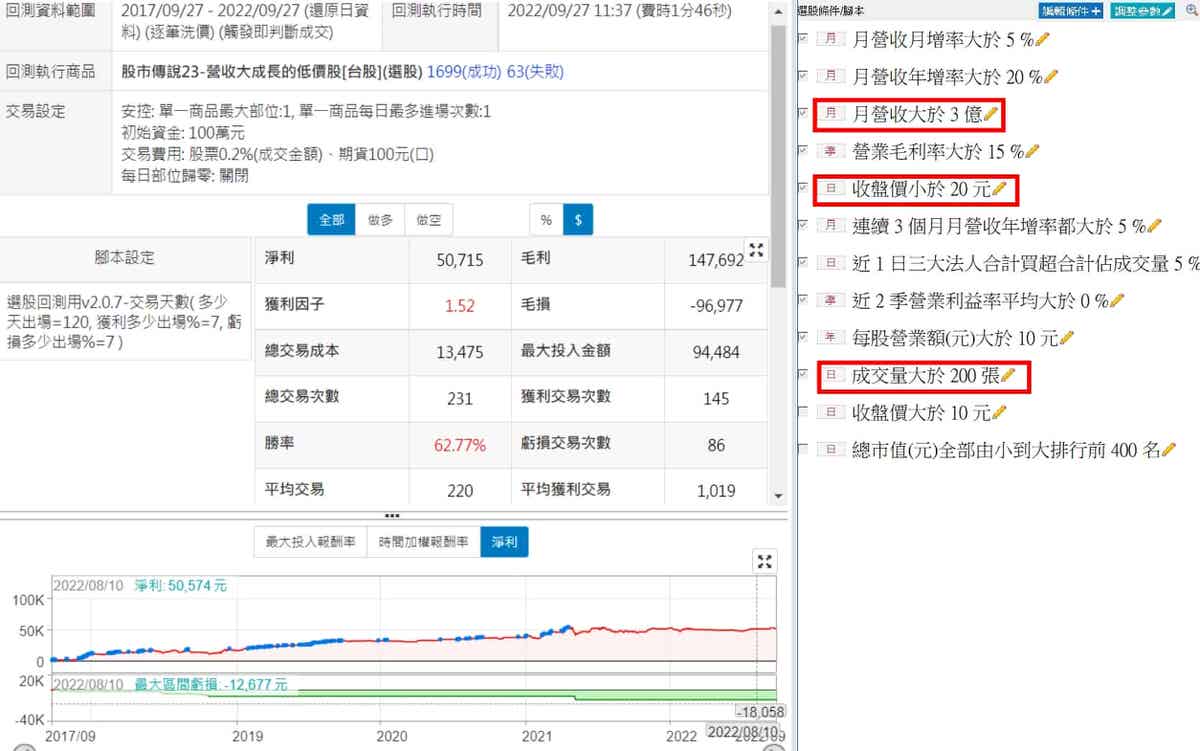Expand the statistics table to fullscreen
Viewport: 1200px width, 751px height.
coord(757,250)
